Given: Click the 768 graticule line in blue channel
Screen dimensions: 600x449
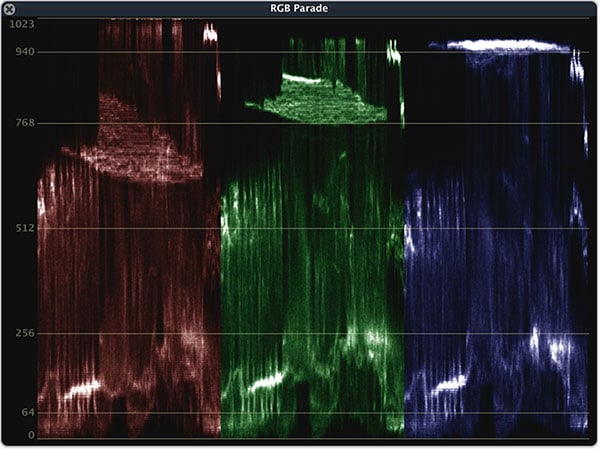Looking at the screenshot, I should 495,123.
